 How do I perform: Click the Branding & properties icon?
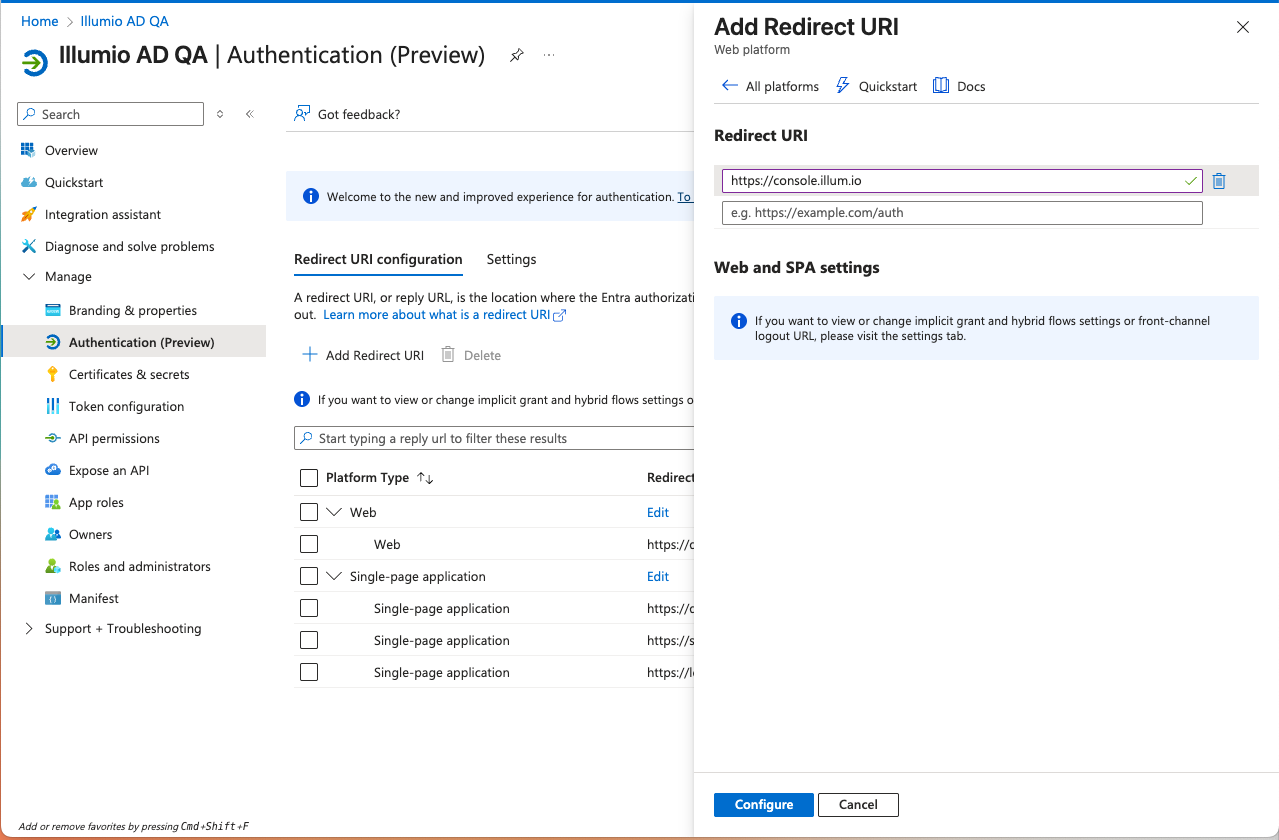pyautogui.click(x=52, y=310)
